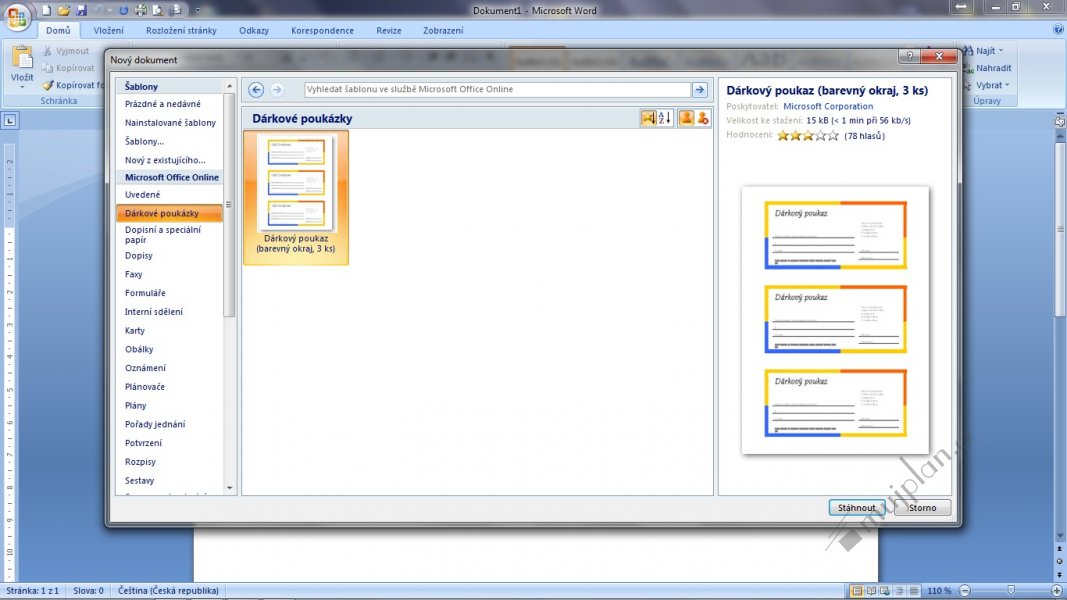Open the Office button menu
This screenshot has width=1067, height=600.
(x=17, y=17)
